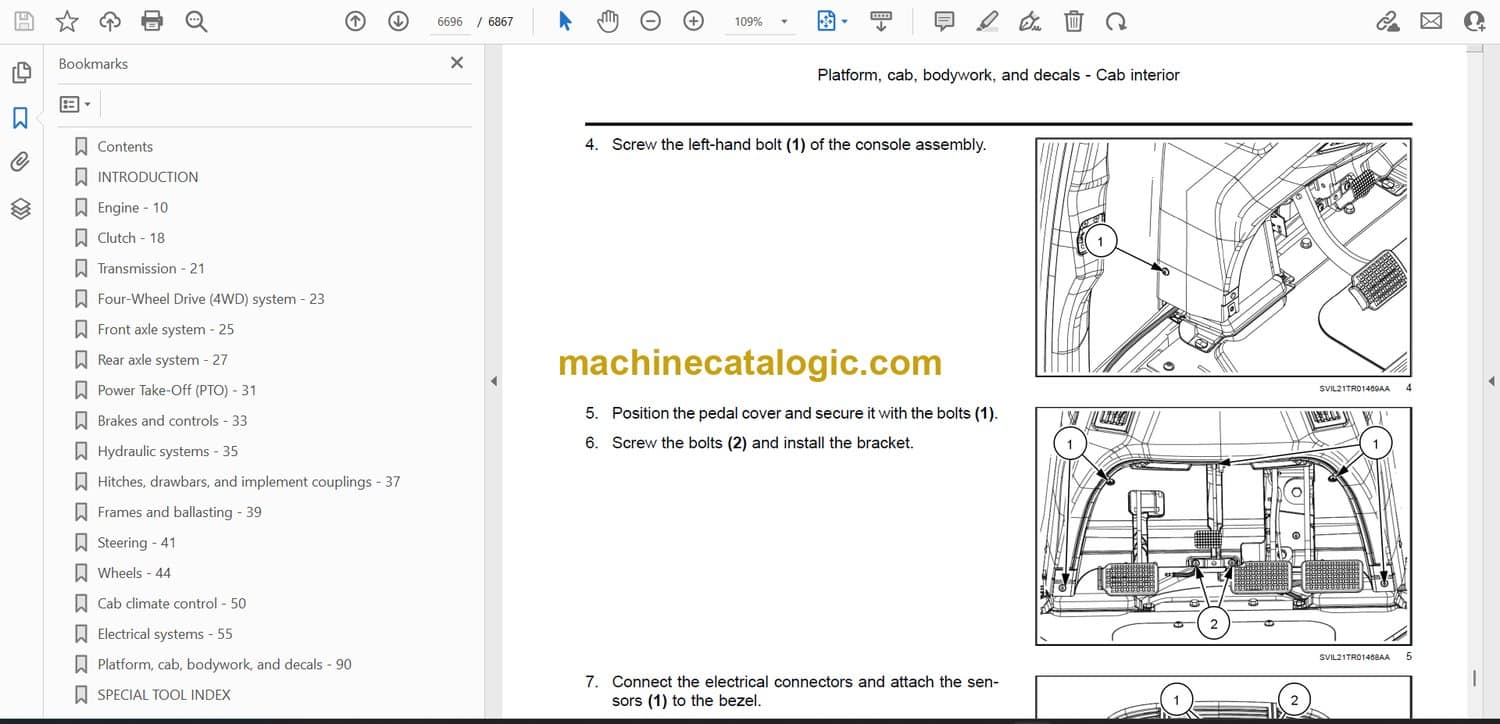
Task: Click the zoom out minus button
Action: tap(651, 21)
